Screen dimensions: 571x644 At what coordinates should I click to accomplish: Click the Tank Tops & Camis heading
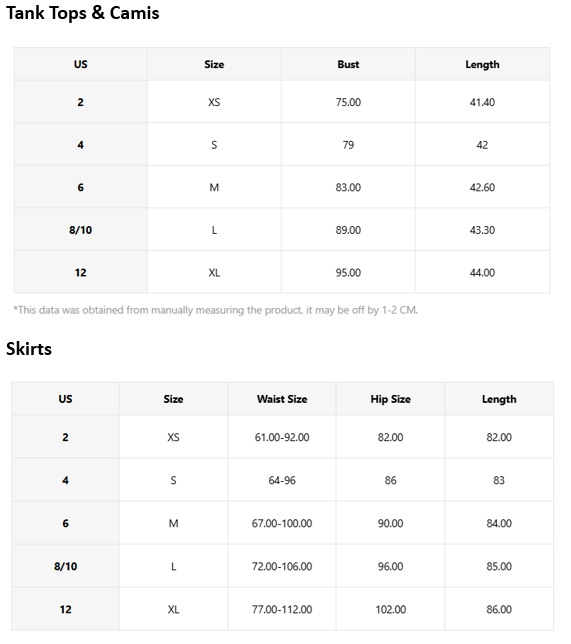click(x=83, y=13)
